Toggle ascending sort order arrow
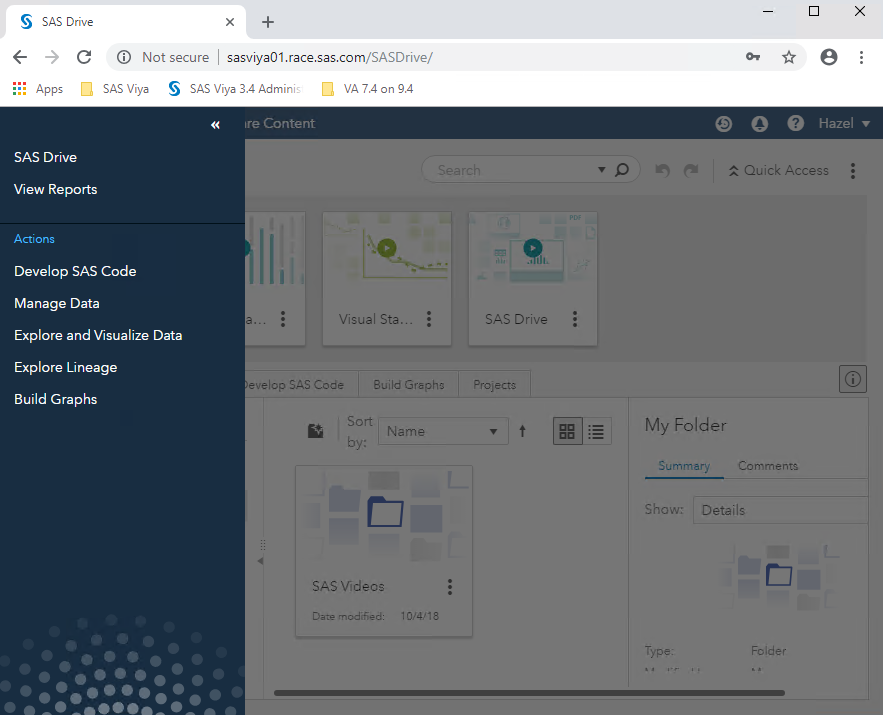This screenshot has width=883, height=715. coord(523,431)
